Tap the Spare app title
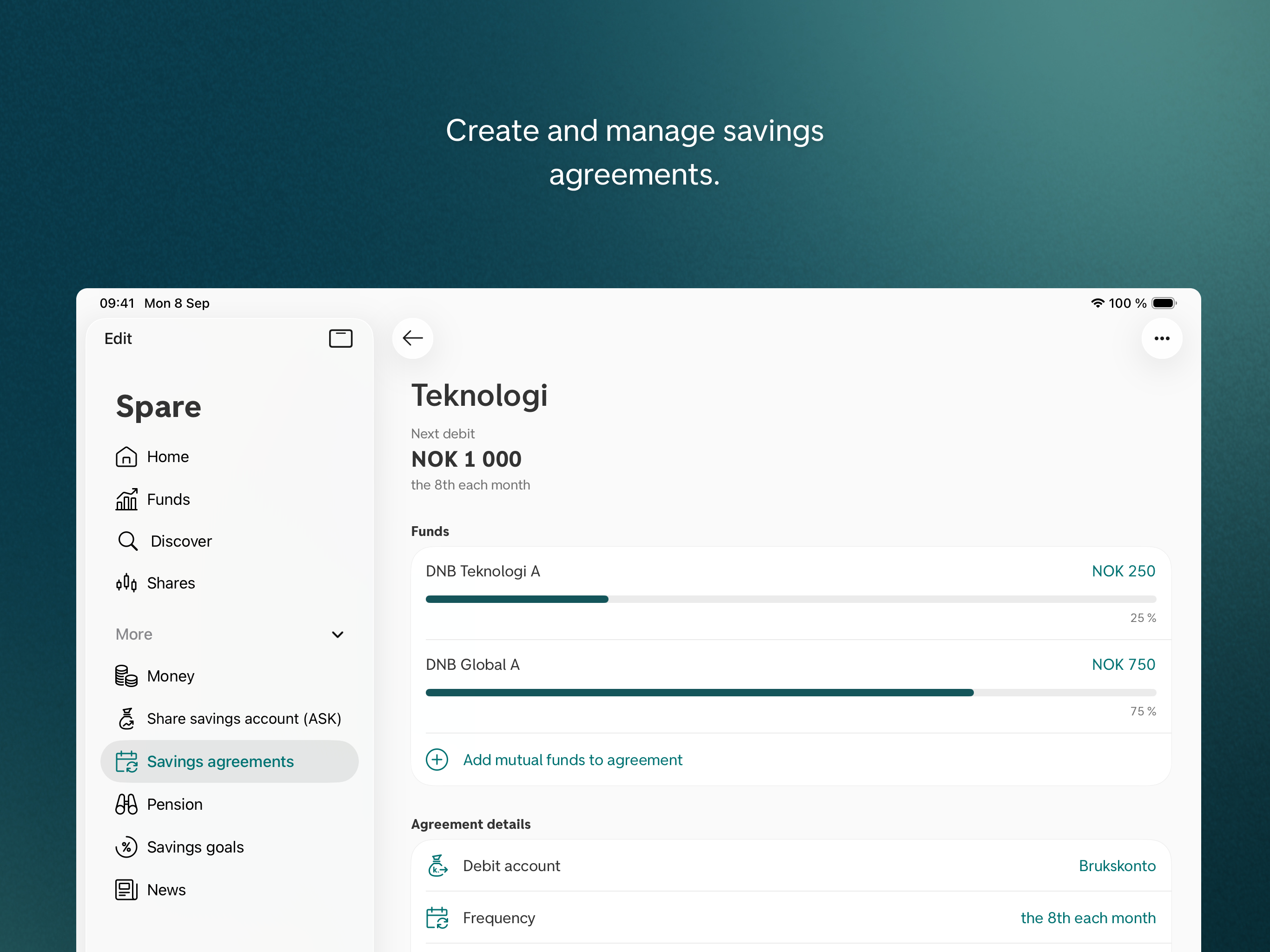The width and height of the screenshot is (1270, 952). pos(159,407)
